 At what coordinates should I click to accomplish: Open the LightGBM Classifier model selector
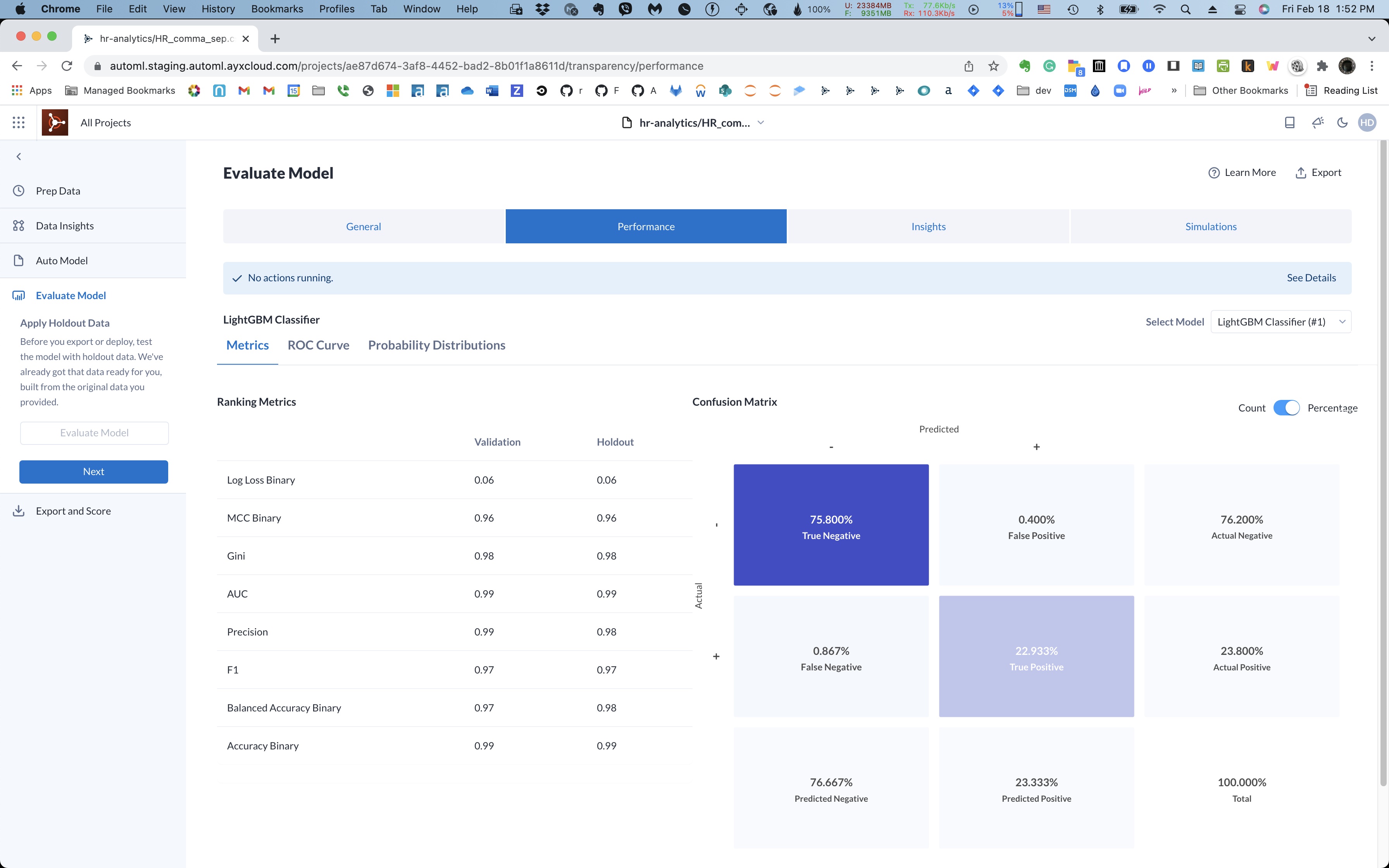pos(1280,322)
